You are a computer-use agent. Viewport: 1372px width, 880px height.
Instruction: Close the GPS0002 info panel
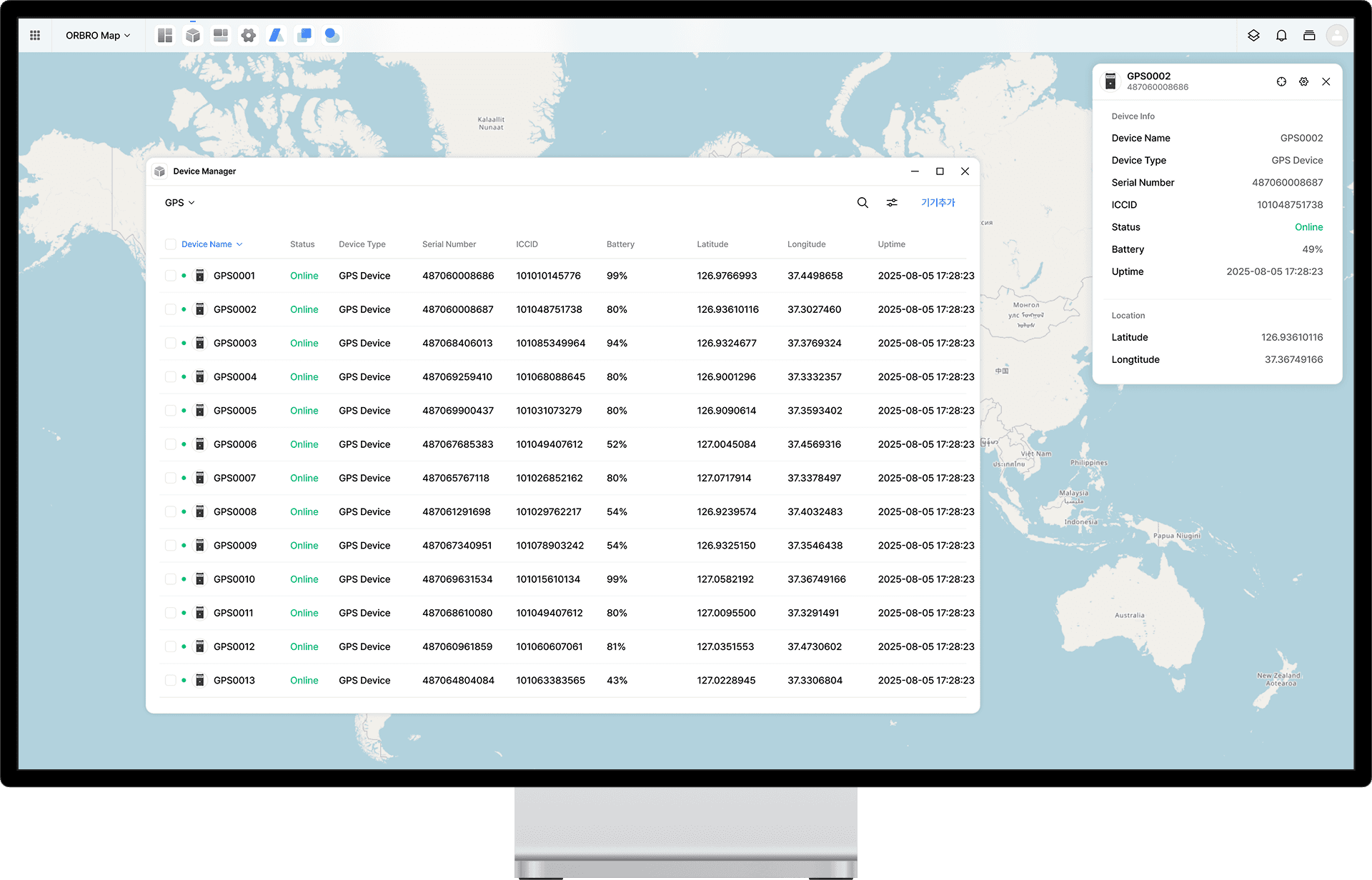click(x=1326, y=81)
